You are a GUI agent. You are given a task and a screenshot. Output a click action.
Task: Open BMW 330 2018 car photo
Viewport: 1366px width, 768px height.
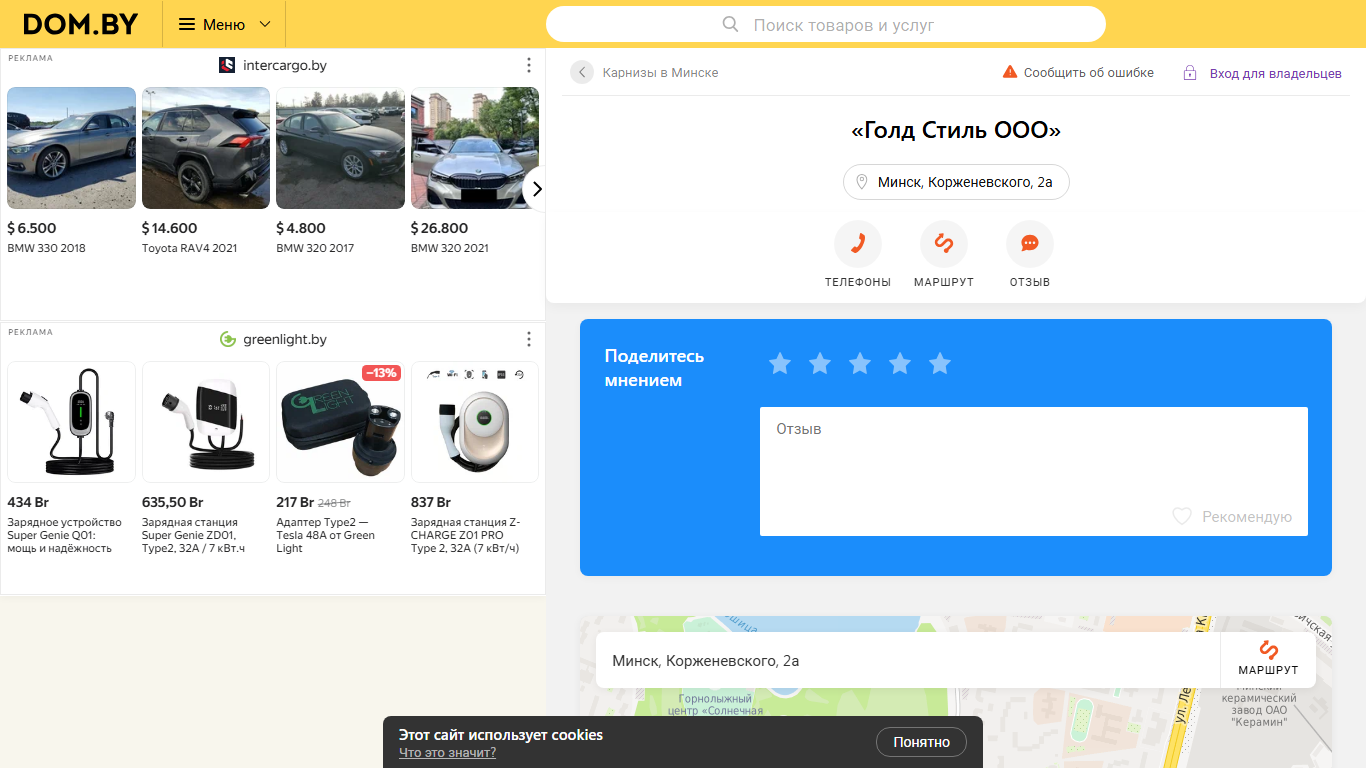pyautogui.click(x=71, y=148)
